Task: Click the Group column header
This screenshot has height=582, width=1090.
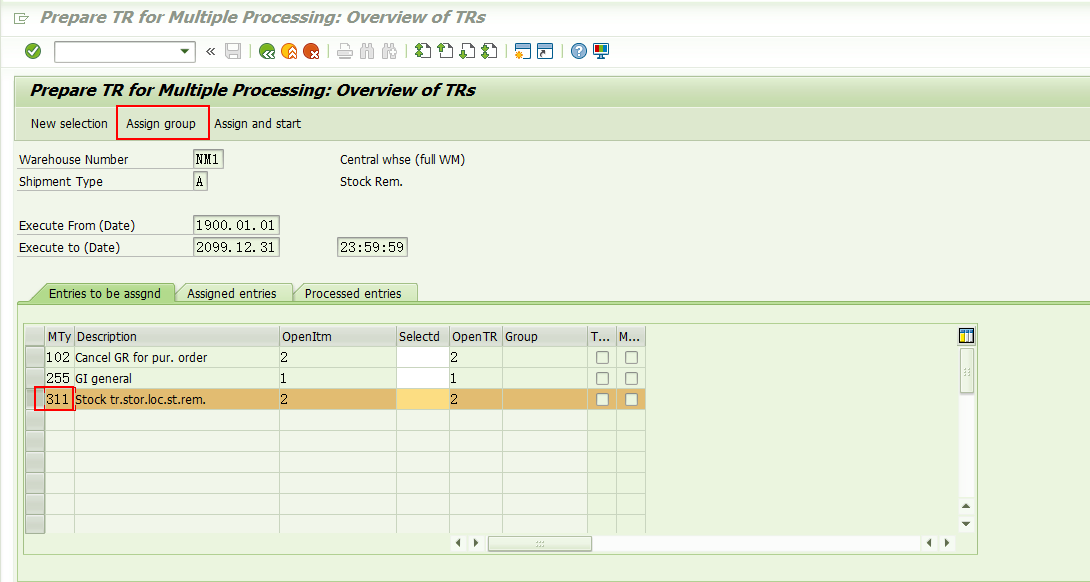Action: [545, 337]
